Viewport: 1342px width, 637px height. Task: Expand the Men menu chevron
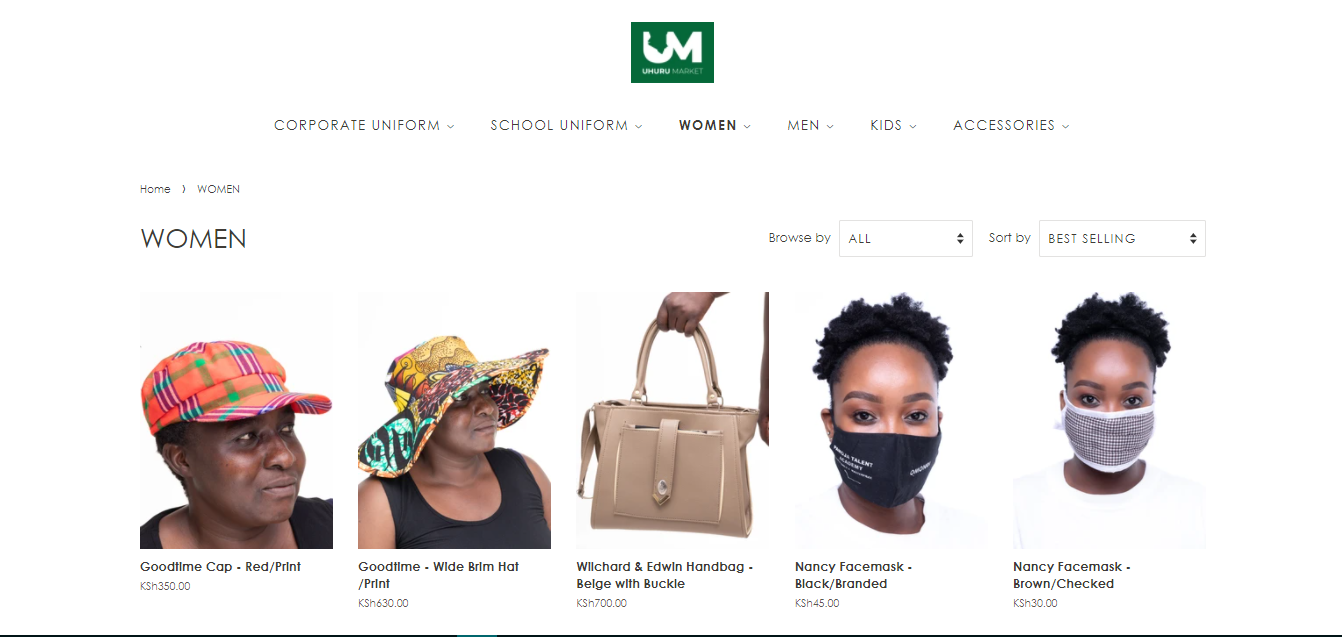point(830,126)
